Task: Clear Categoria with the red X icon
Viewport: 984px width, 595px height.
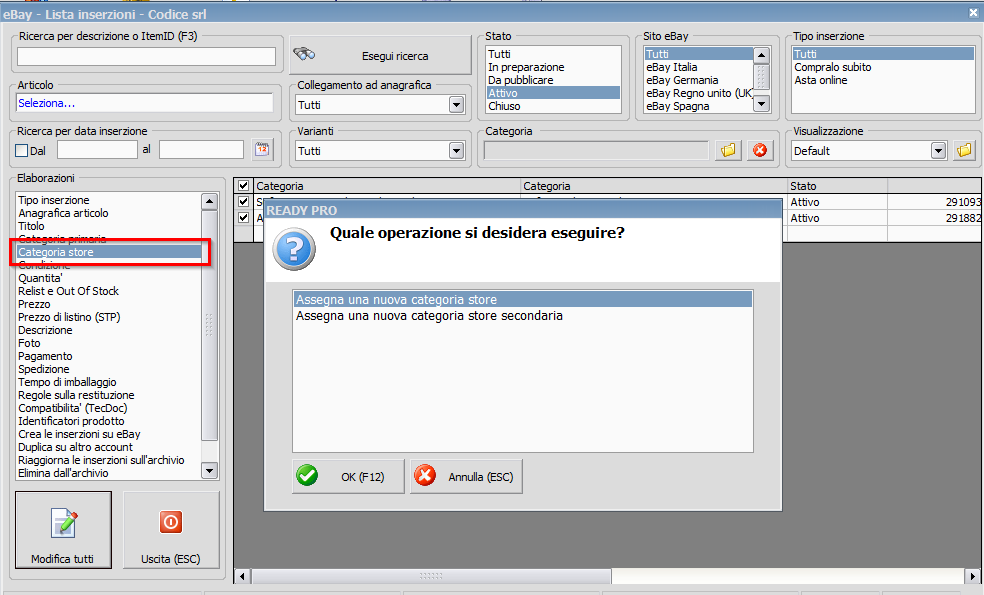Action: click(760, 150)
